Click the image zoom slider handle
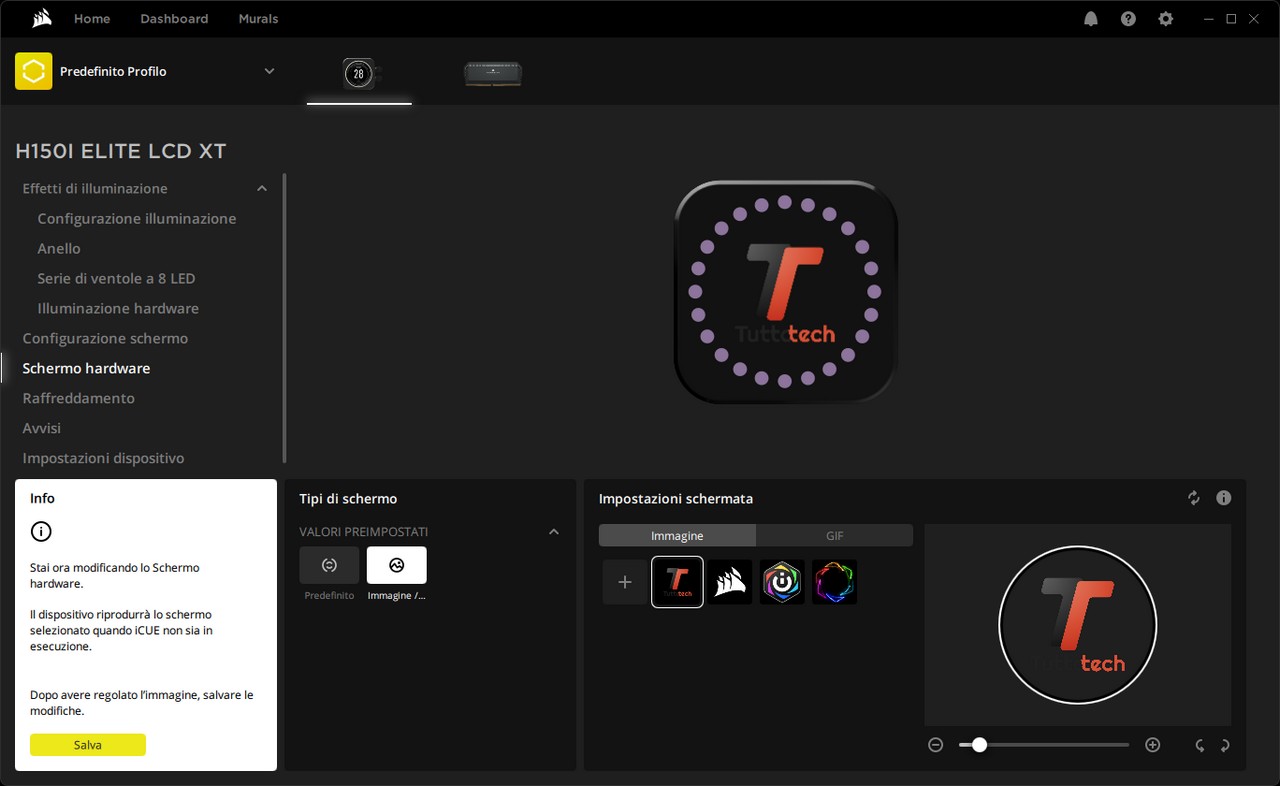The height and width of the screenshot is (786, 1280). 979,745
